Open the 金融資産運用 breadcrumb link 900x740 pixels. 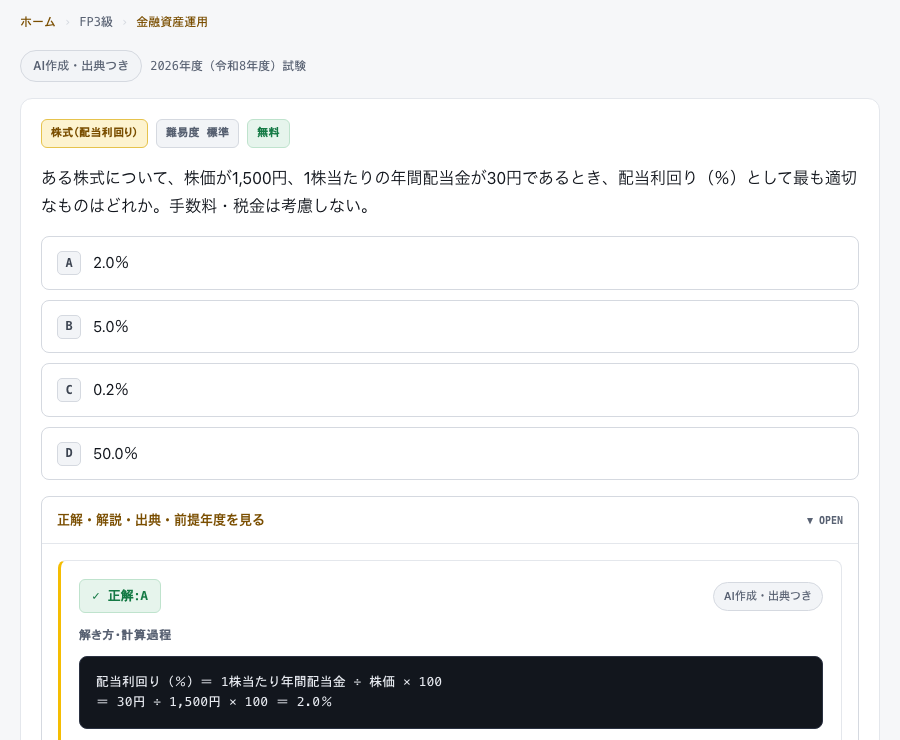tap(172, 22)
